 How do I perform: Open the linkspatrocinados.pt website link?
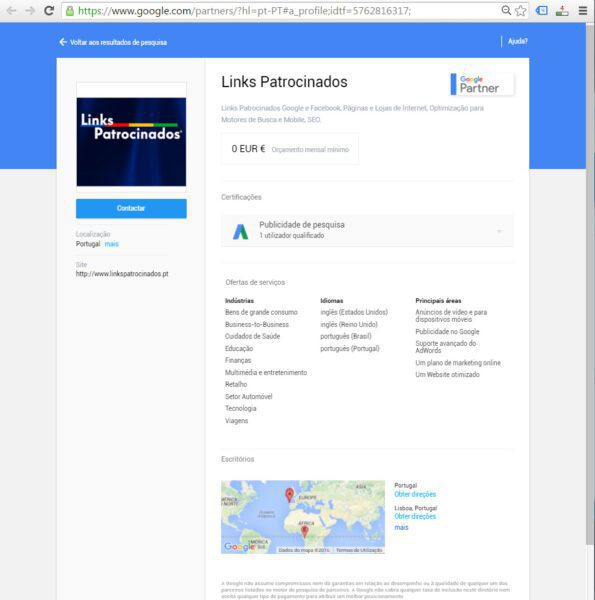tap(122, 274)
